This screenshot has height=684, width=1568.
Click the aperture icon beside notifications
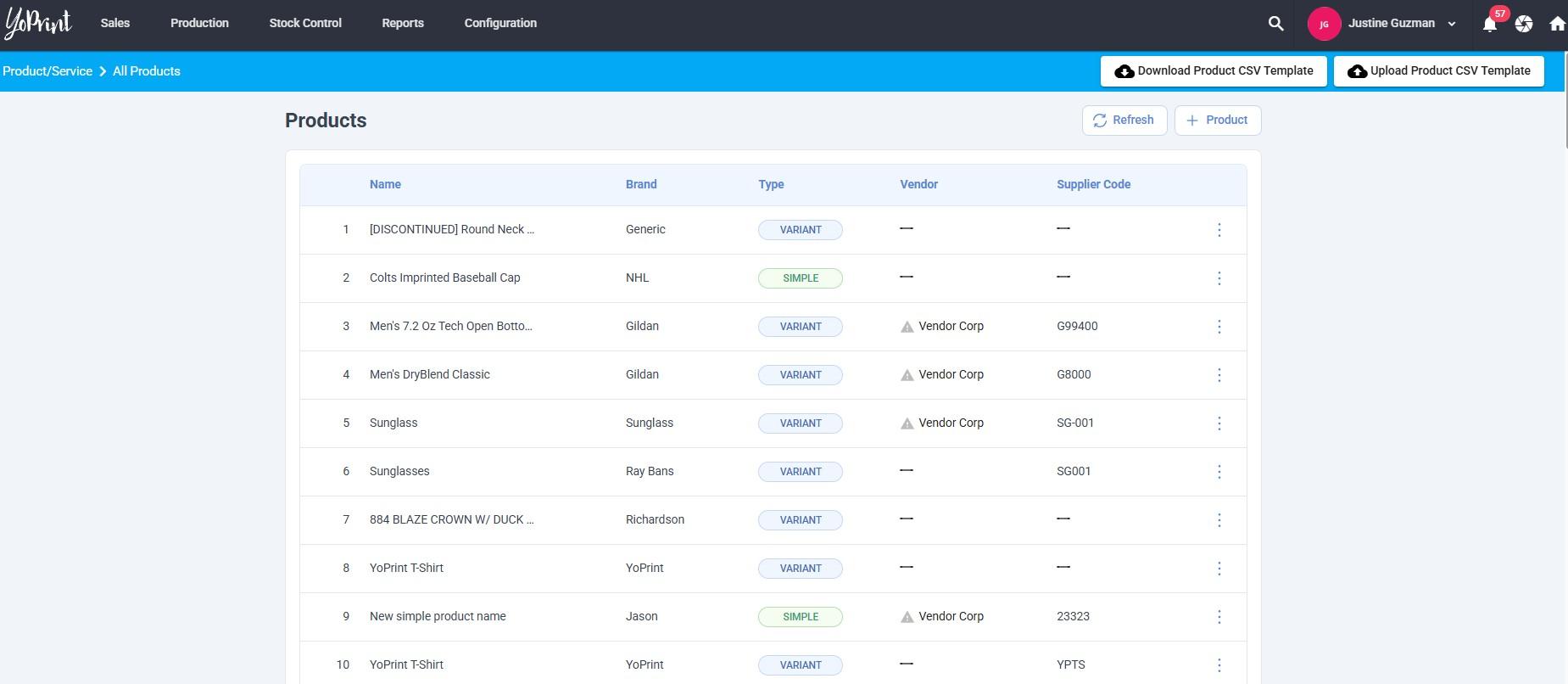pyautogui.click(x=1524, y=24)
